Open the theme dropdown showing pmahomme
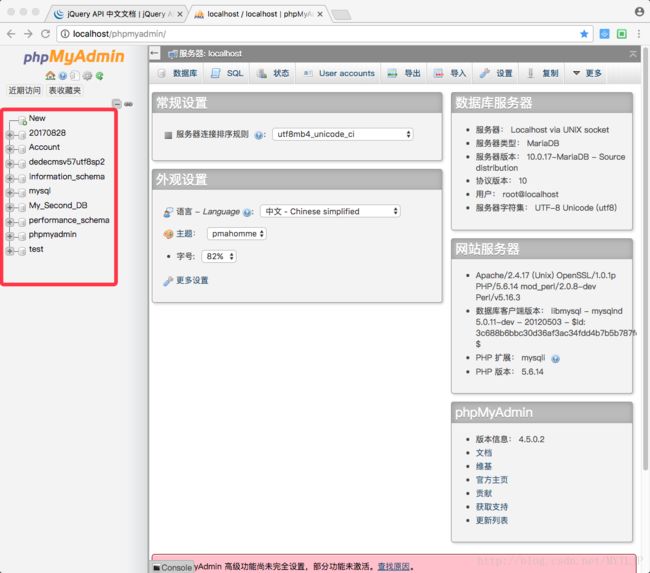This screenshot has width=650, height=573. [x=237, y=233]
